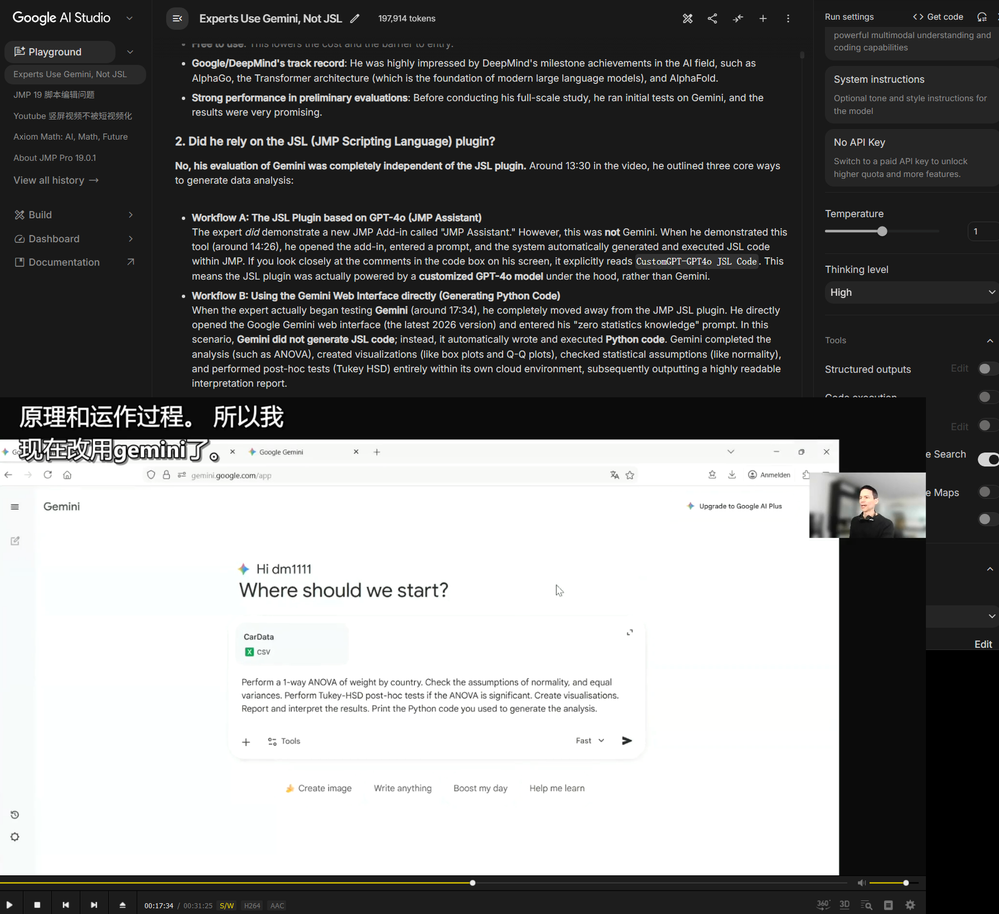
Task: Open the Fast model dropdown in Gemini
Action: pos(589,741)
